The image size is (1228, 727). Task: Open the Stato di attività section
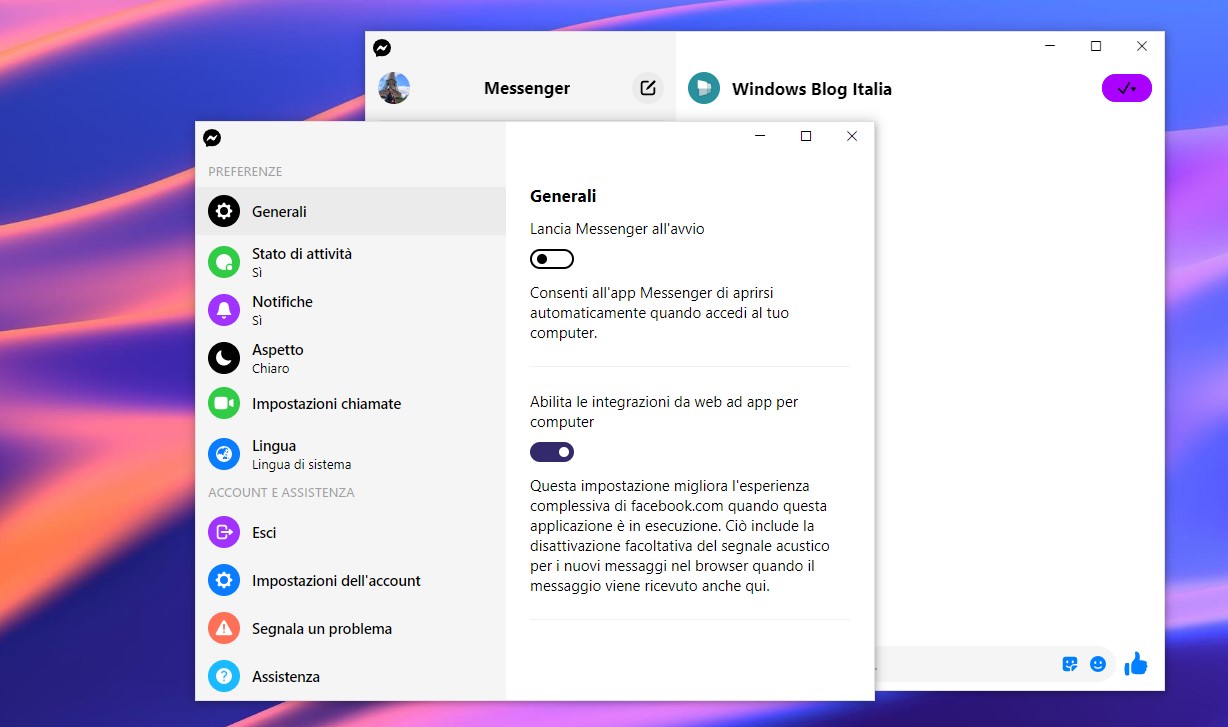click(350, 262)
